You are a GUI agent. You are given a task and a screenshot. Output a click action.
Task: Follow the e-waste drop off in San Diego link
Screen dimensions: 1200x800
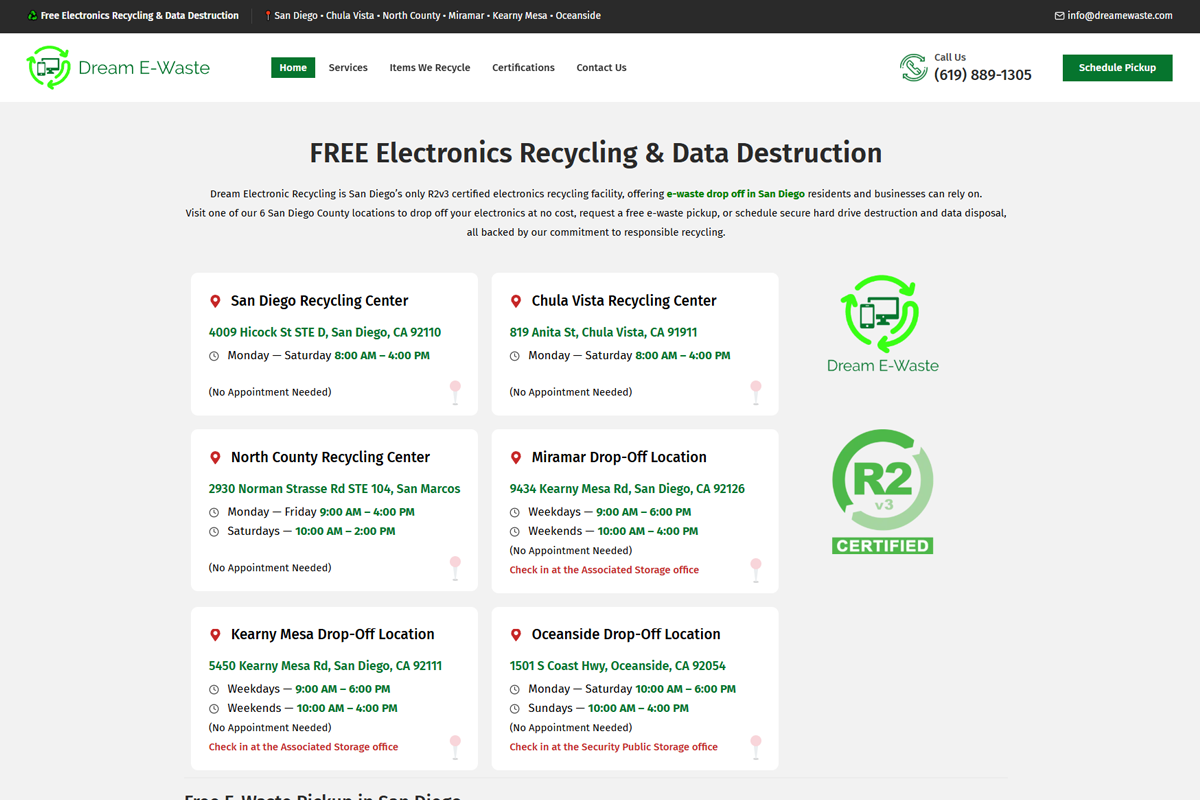click(x=736, y=194)
